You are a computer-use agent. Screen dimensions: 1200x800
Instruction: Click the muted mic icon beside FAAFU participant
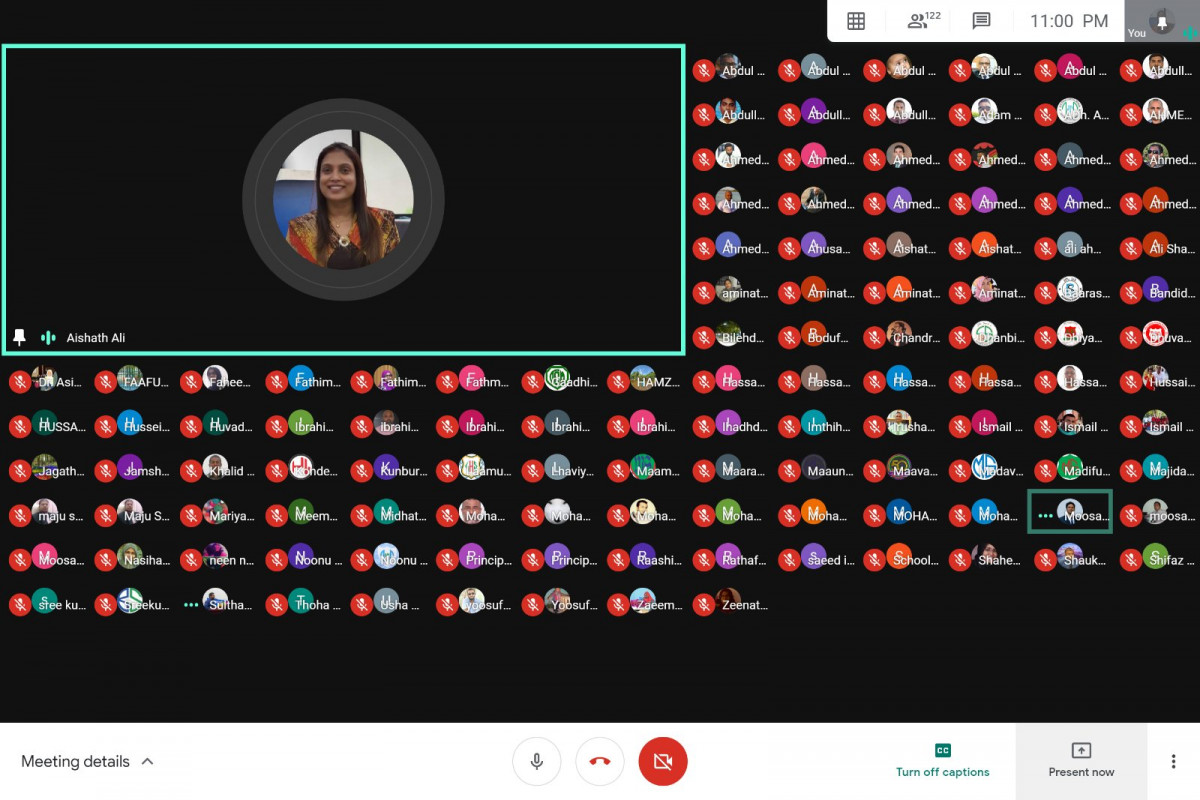(105, 382)
